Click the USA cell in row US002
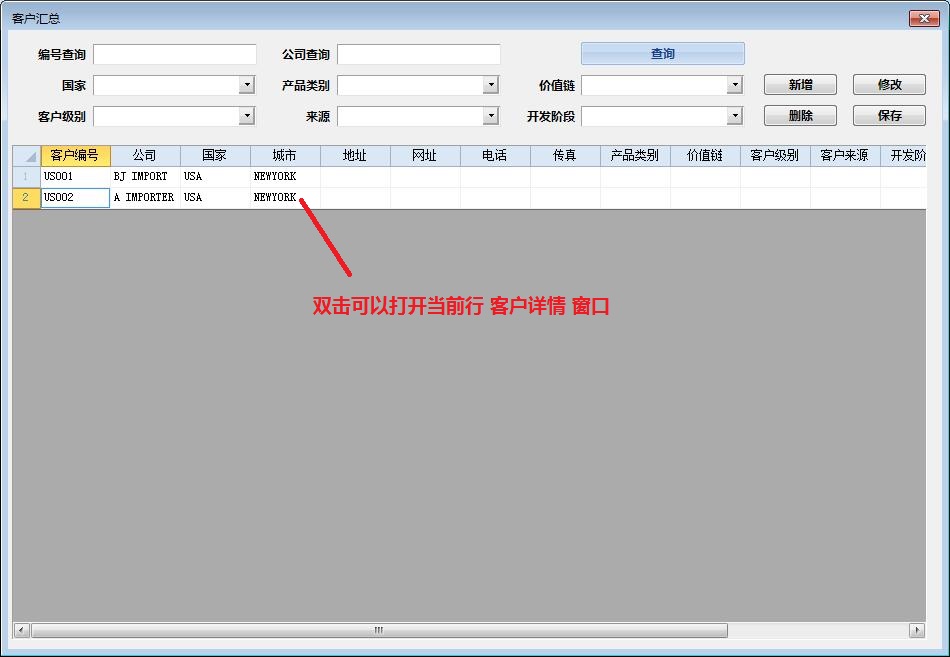 pyautogui.click(x=215, y=198)
